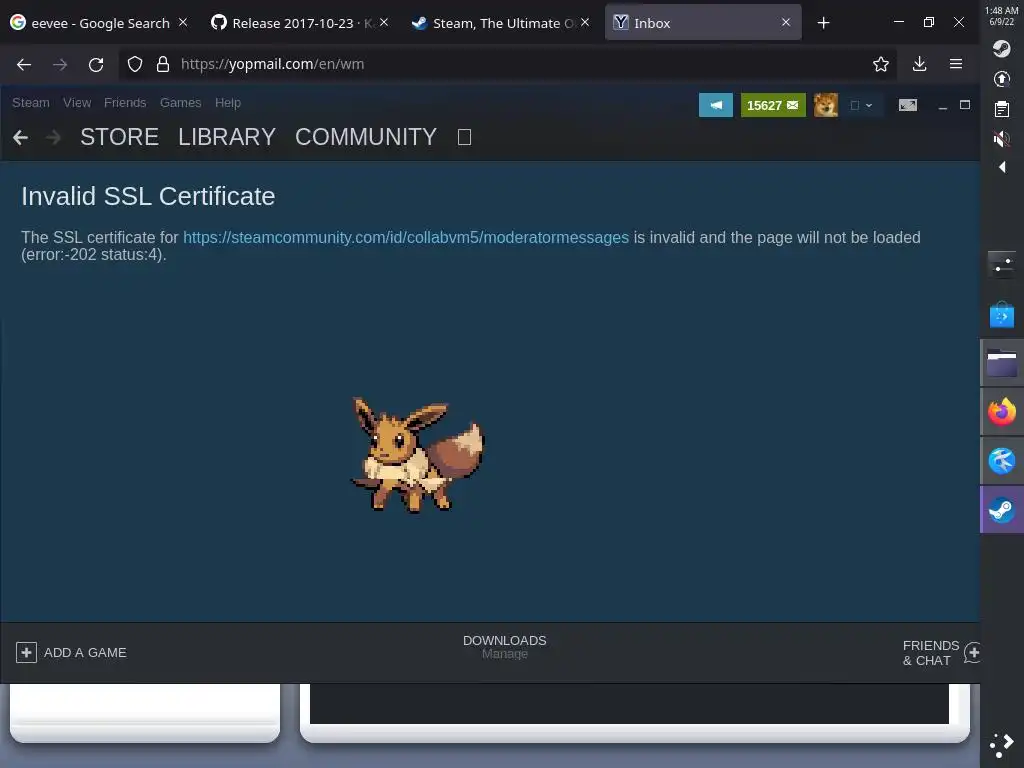
Task: Open system settings sliders icon in panel
Action: (1001, 264)
